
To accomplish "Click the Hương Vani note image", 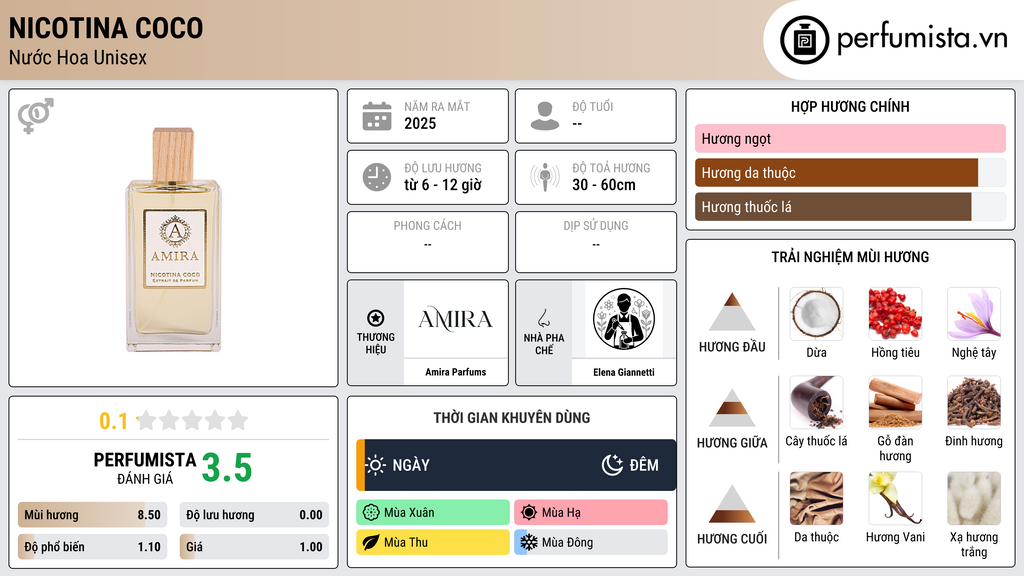I will (x=895, y=498).
